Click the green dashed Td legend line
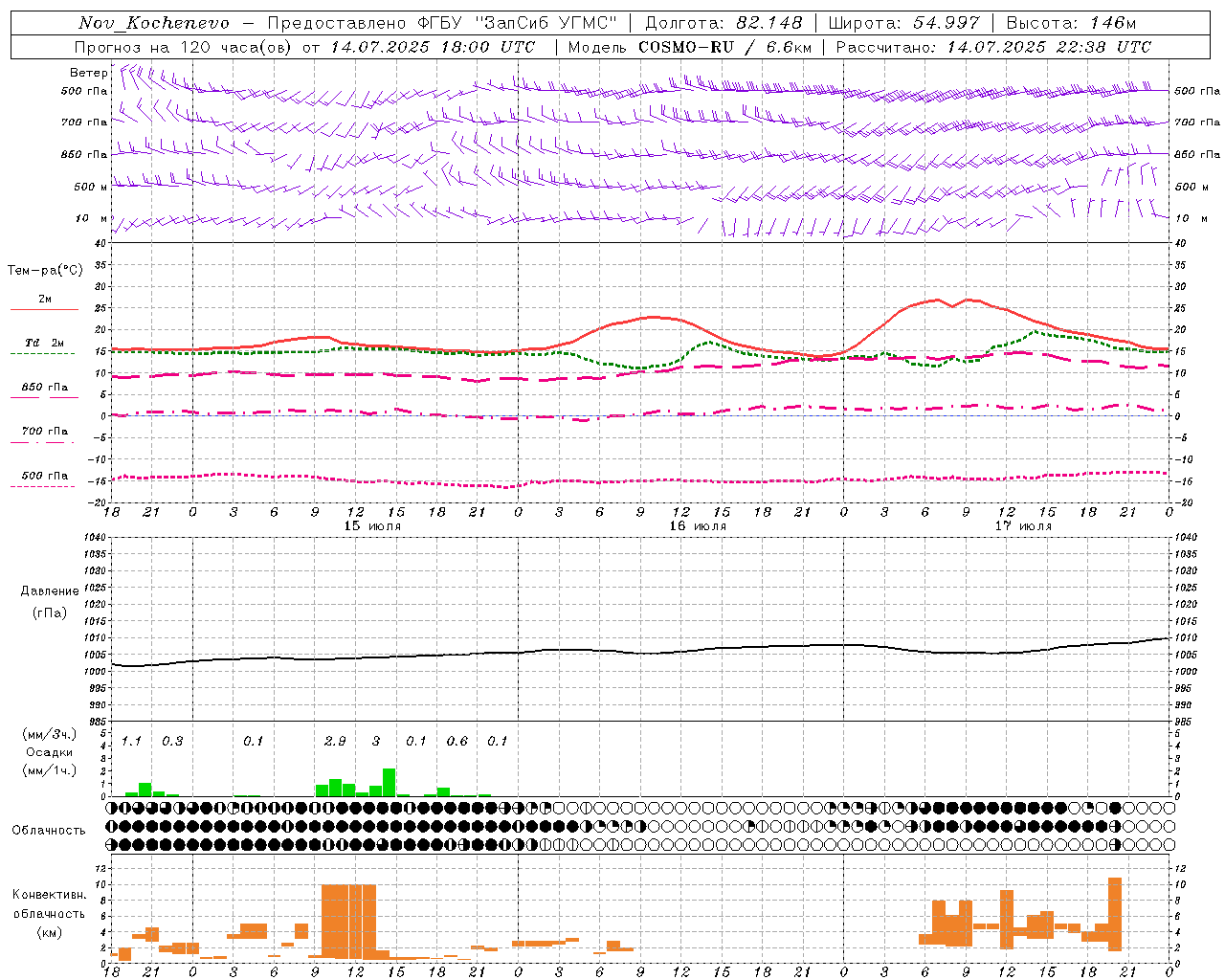Screen dimensions: 1225x980 pyautogui.click(x=43, y=353)
